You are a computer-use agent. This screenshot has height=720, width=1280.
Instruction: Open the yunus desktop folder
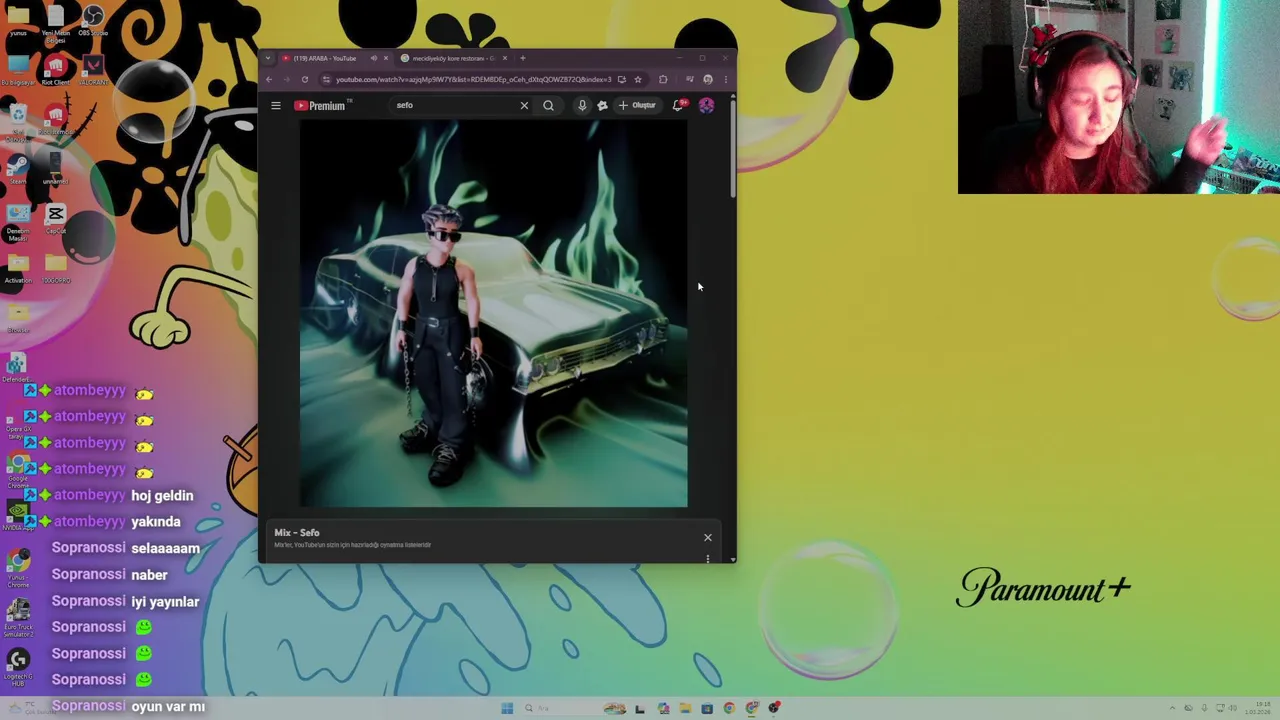click(x=18, y=21)
